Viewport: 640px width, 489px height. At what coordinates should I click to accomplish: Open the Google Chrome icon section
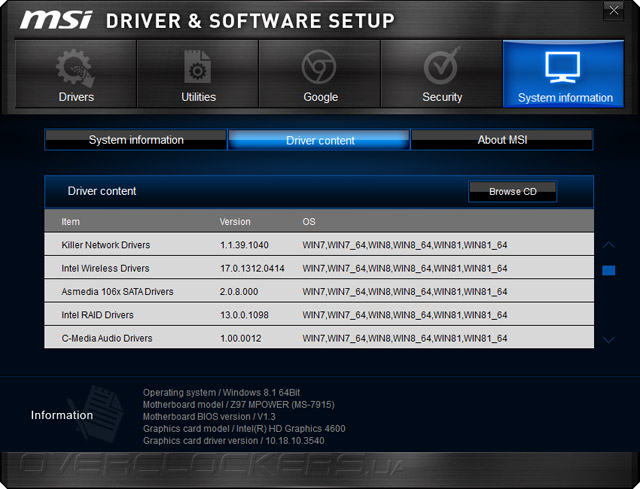(320, 74)
